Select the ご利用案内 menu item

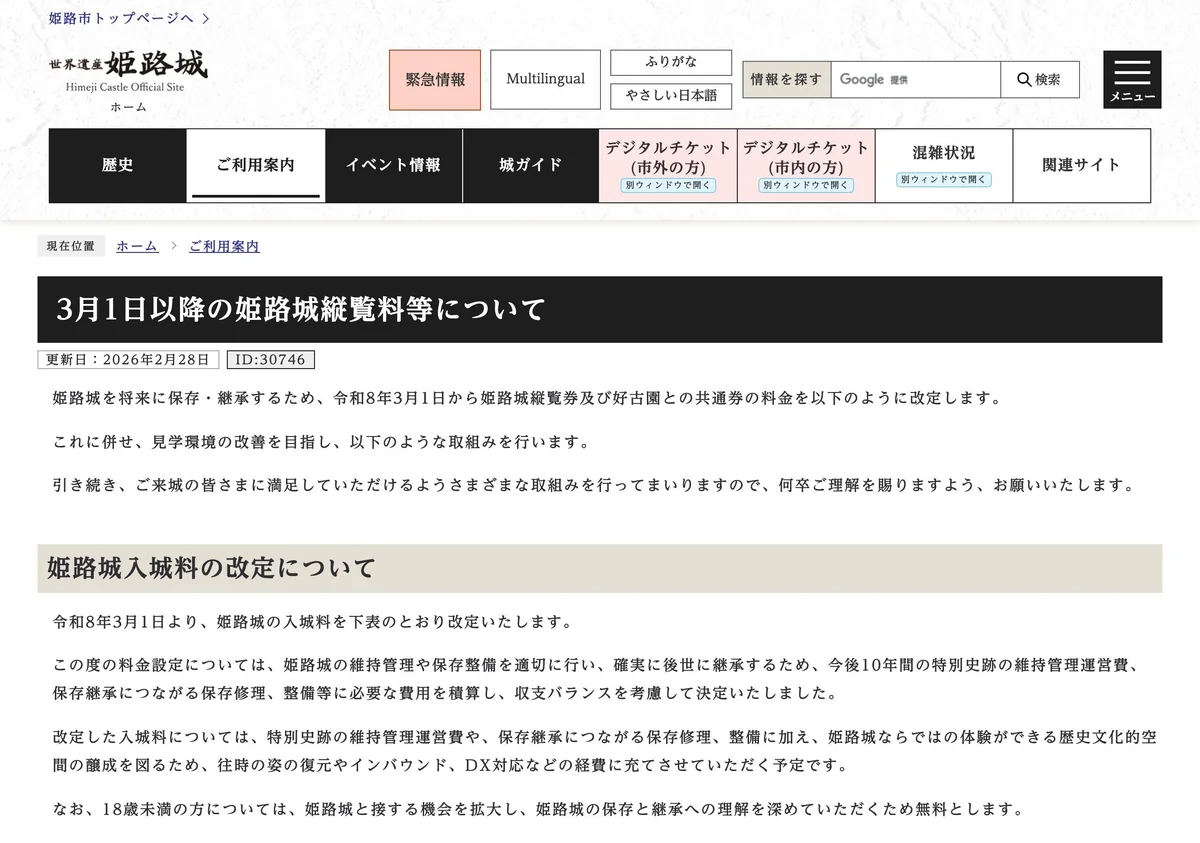[256, 165]
